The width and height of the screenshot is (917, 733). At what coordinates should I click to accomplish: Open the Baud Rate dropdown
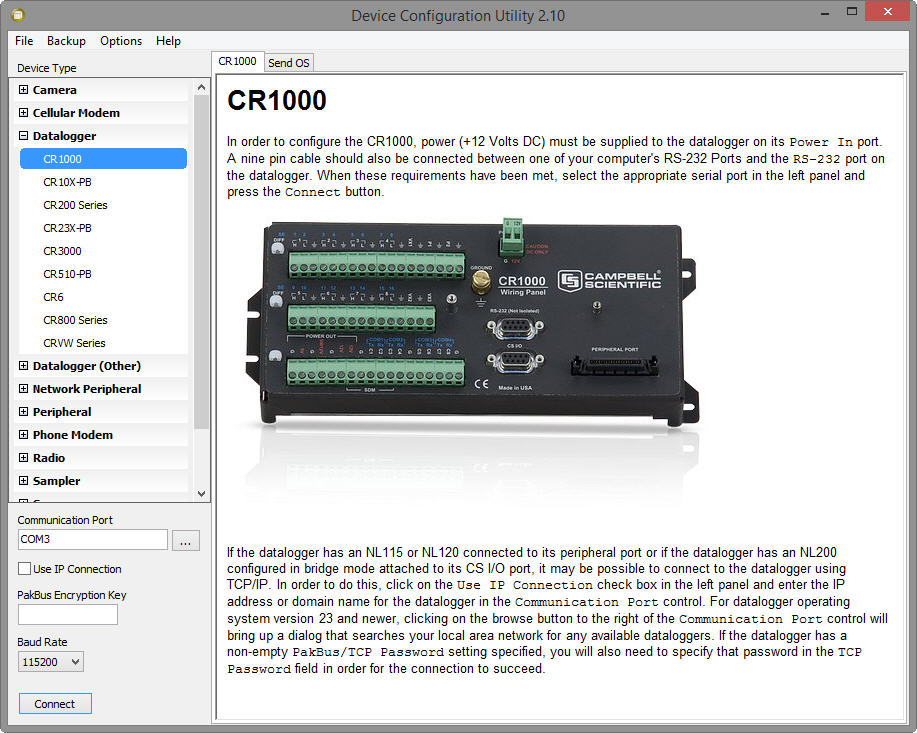pos(50,662)
